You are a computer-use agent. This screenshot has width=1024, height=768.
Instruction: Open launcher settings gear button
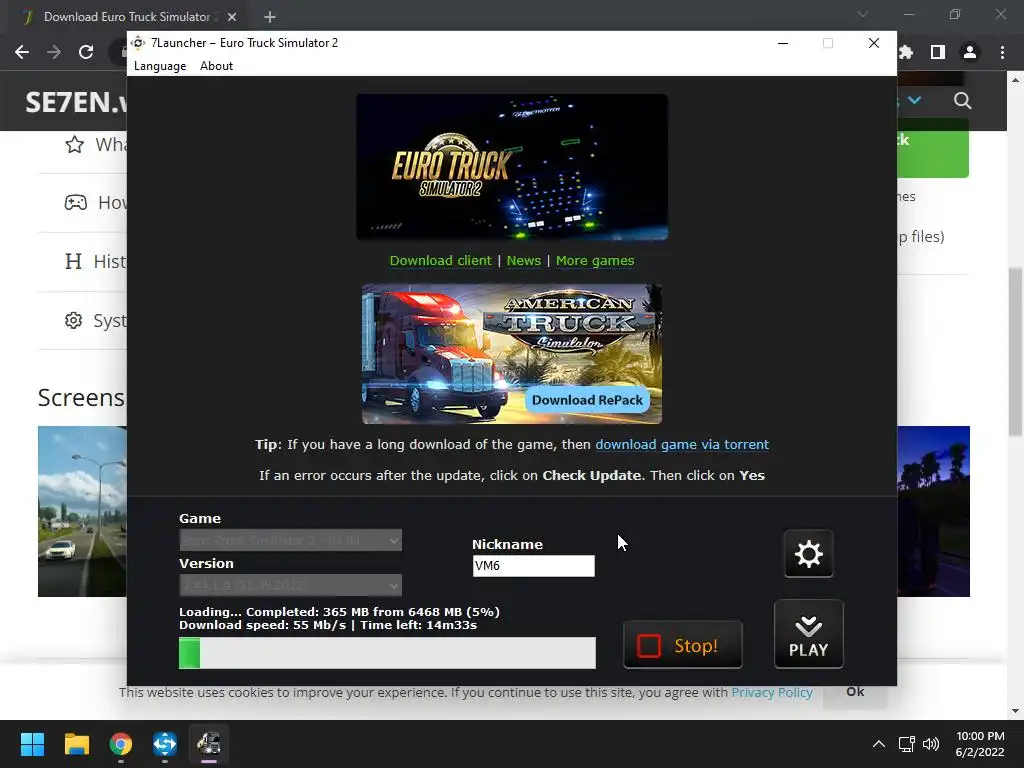808,554
